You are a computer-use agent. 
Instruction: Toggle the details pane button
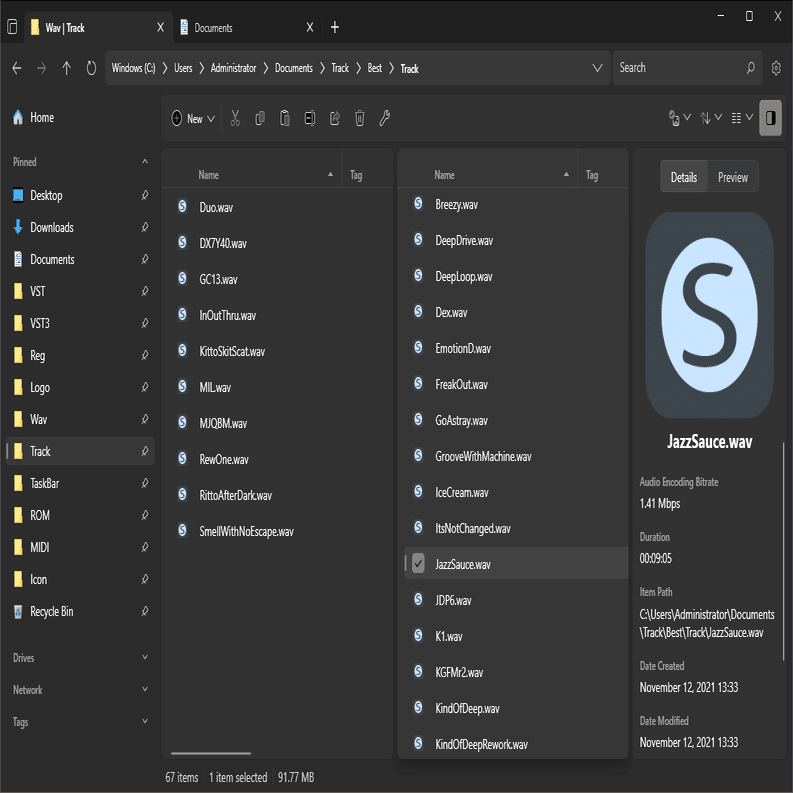(770, 118)
